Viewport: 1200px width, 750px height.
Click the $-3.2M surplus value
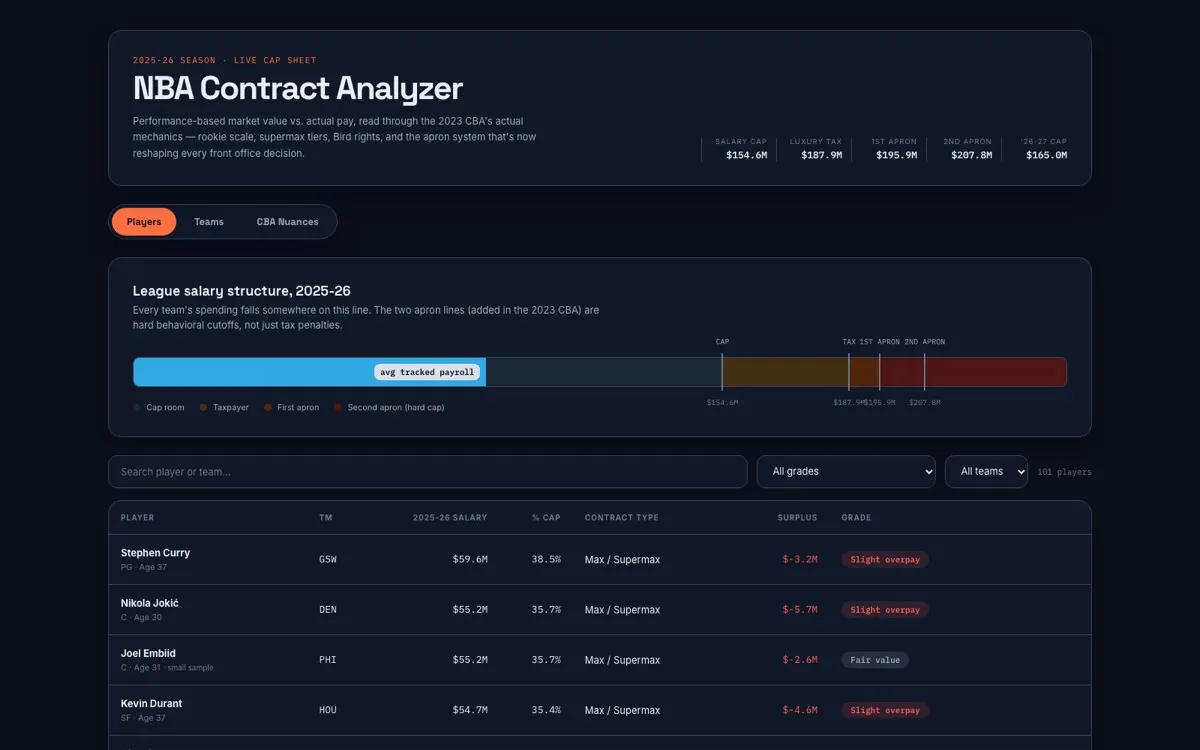point(800,560)
